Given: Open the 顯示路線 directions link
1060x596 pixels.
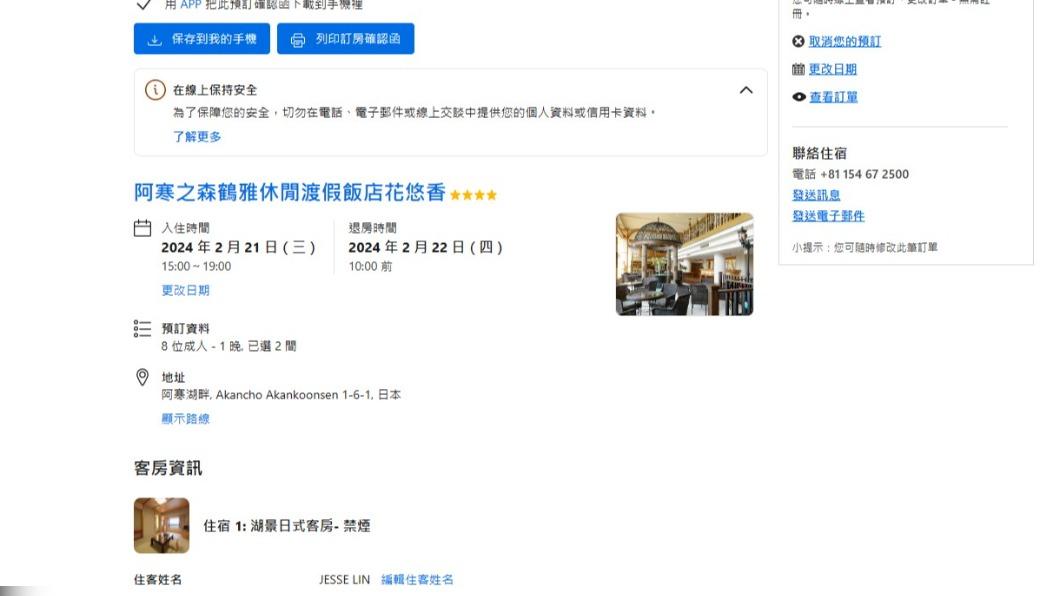Looking at the screenshot, I should click(185, 419).
